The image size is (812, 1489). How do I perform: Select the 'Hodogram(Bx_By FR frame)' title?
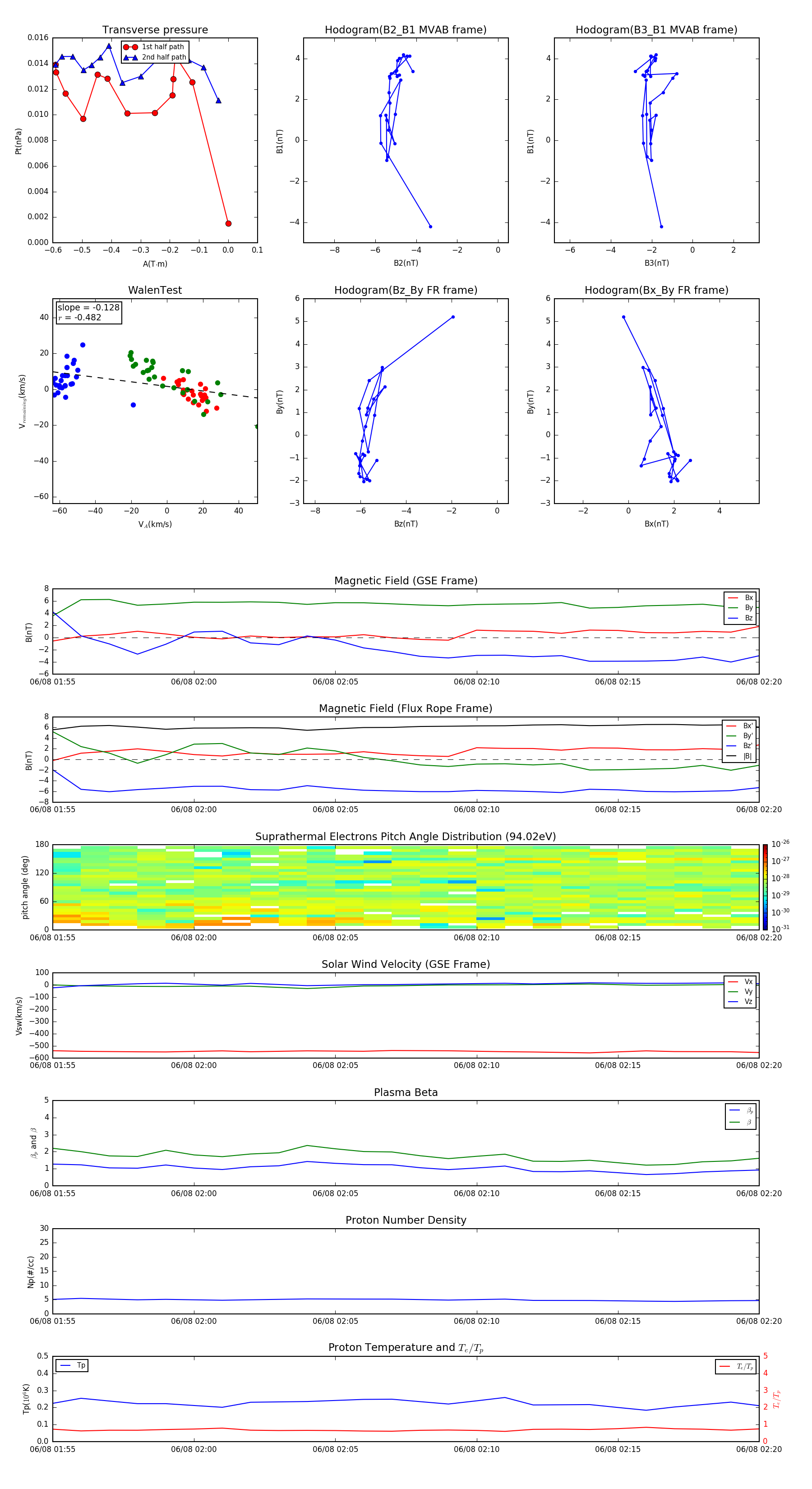point(656,290)
